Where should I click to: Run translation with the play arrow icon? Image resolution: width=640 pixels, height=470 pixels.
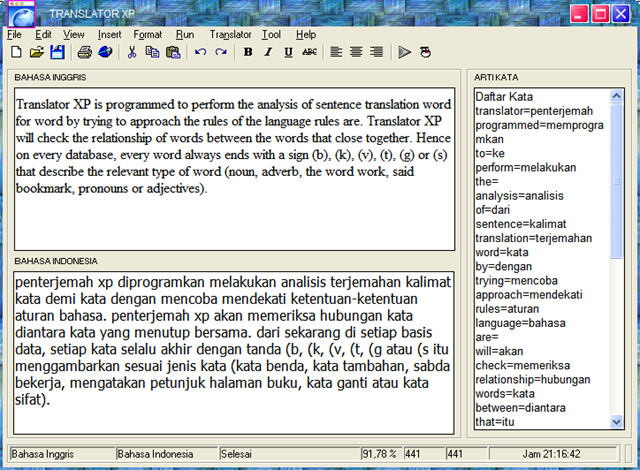404,52
